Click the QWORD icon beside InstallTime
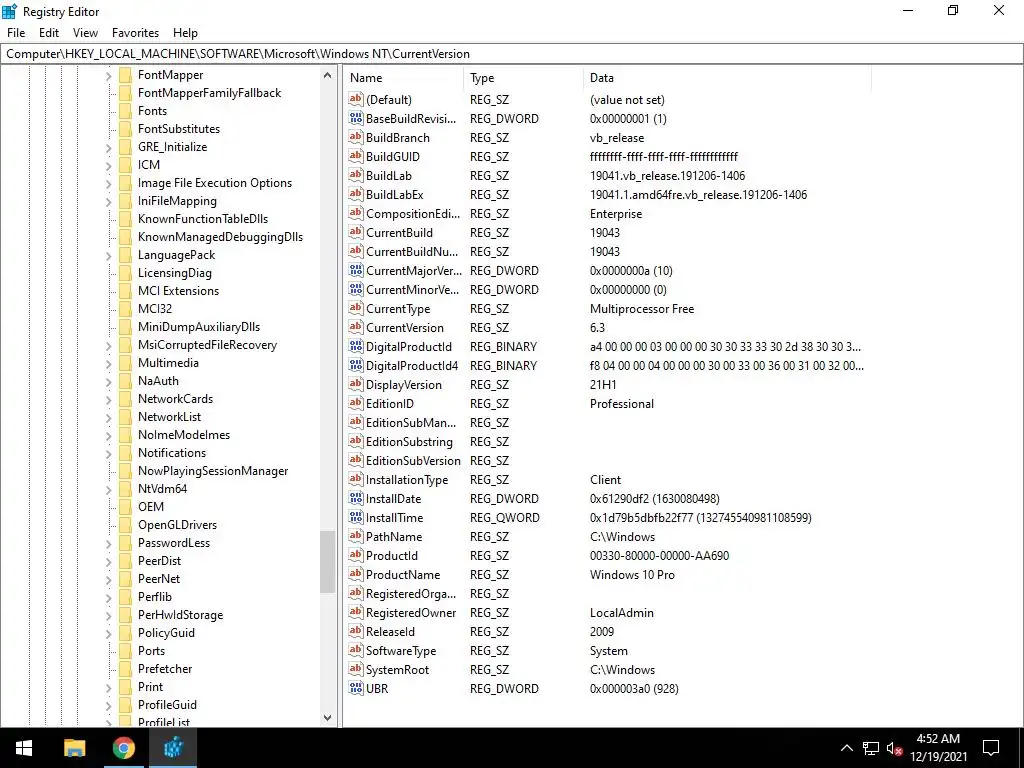The height and width of the screenshot is (768, 1024). click(x=356, y=517)
